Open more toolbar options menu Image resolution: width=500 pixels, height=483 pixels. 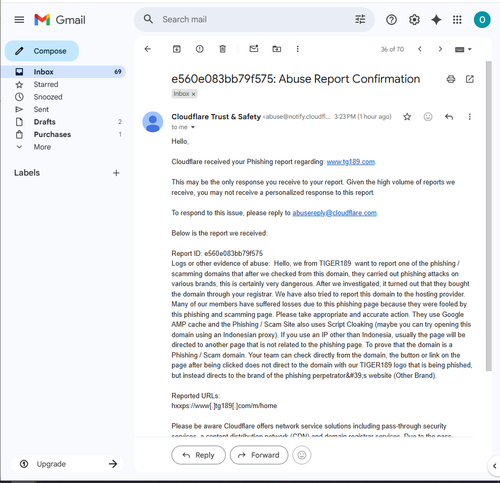298,49
